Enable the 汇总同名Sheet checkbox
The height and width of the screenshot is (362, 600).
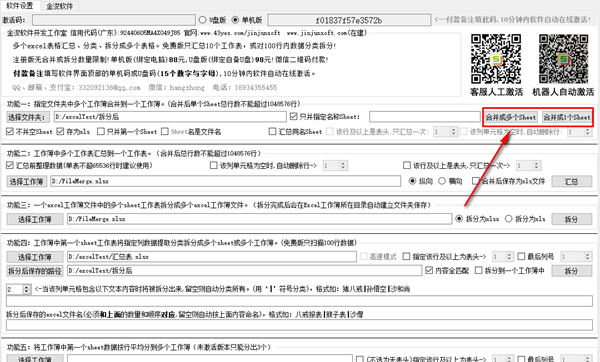coord(272,132)
